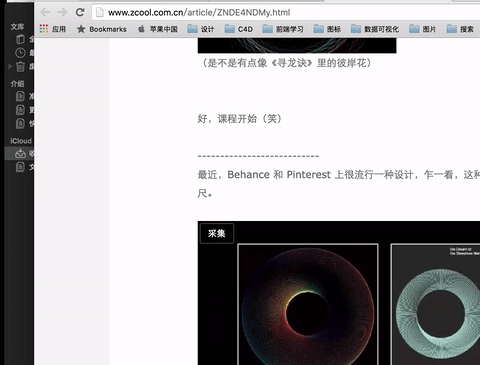Image resolution: width=480 pixels, height=365 pixels.
Task: Open the teal string-art ring thumbnail
Action: click(x=435, y=304)
